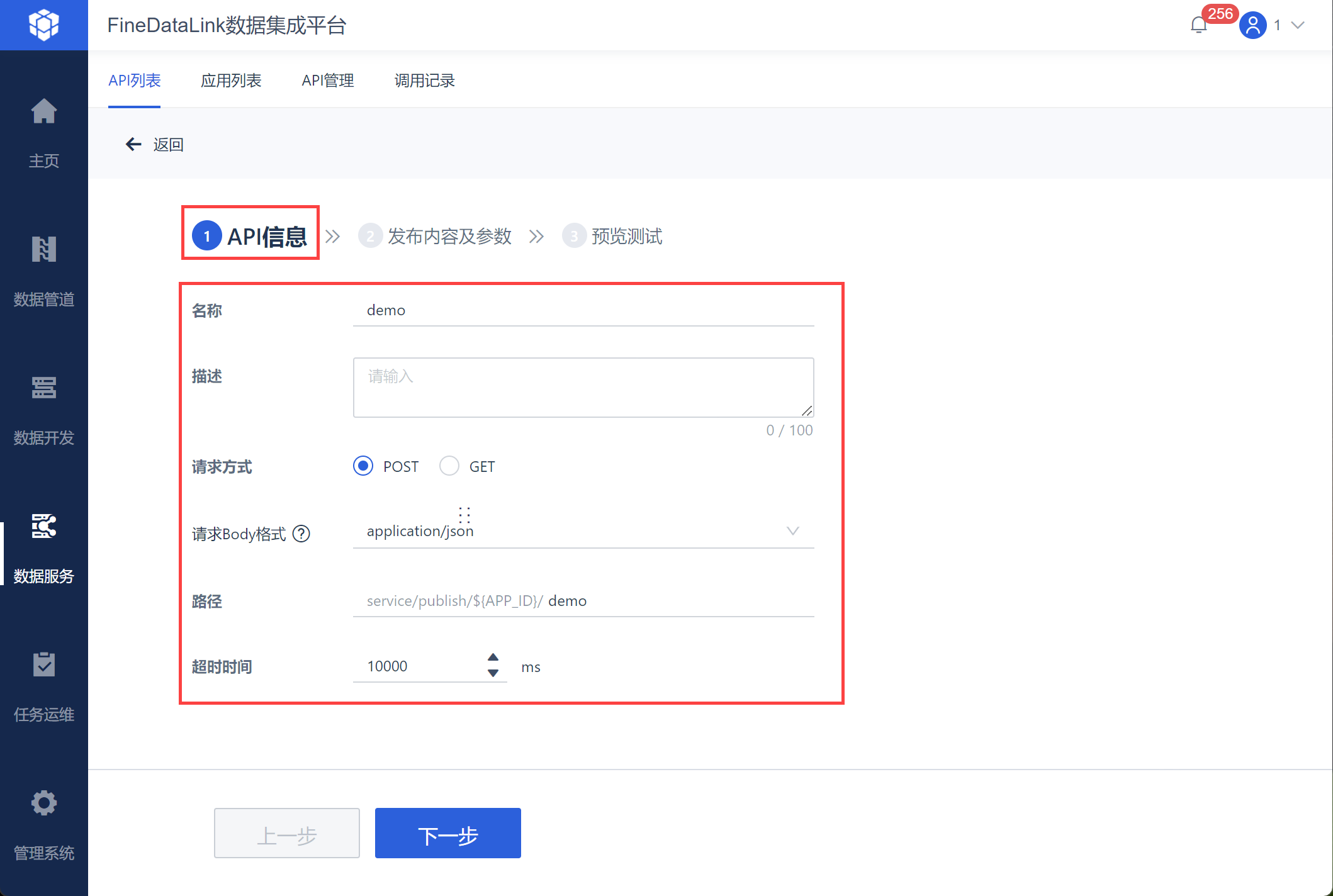The image size is (1333, 896).
Task: Expand the application/json format dropdown
Action: pyautogui.click(x=792, y=531)
